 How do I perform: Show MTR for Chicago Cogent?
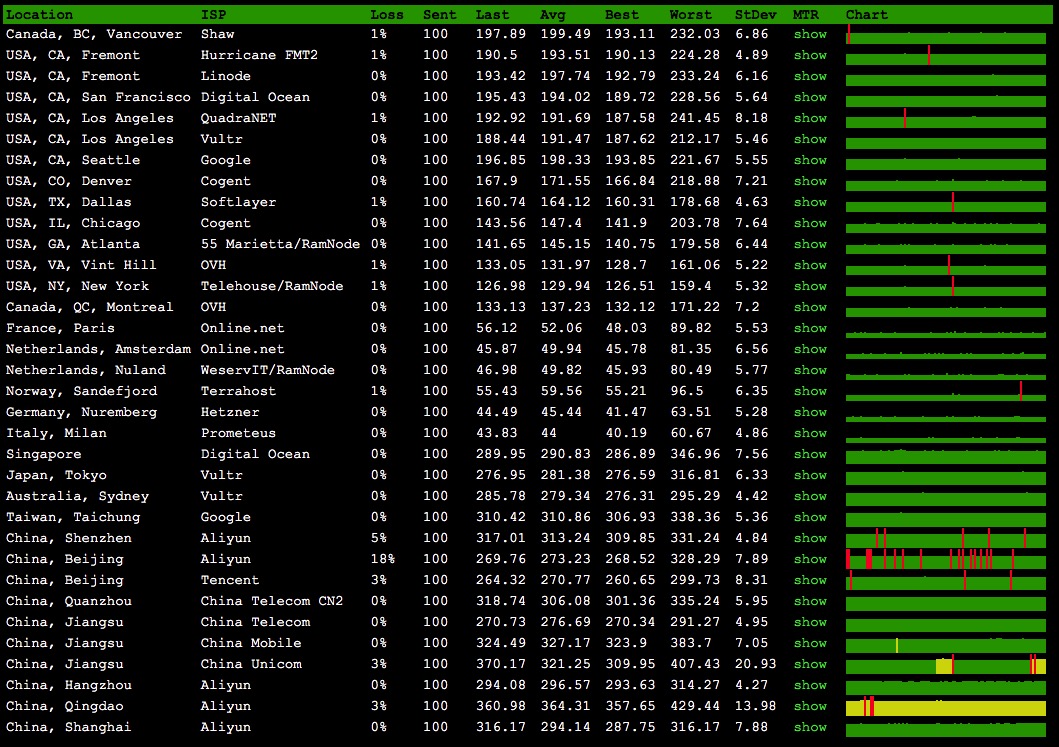point(810,222)
